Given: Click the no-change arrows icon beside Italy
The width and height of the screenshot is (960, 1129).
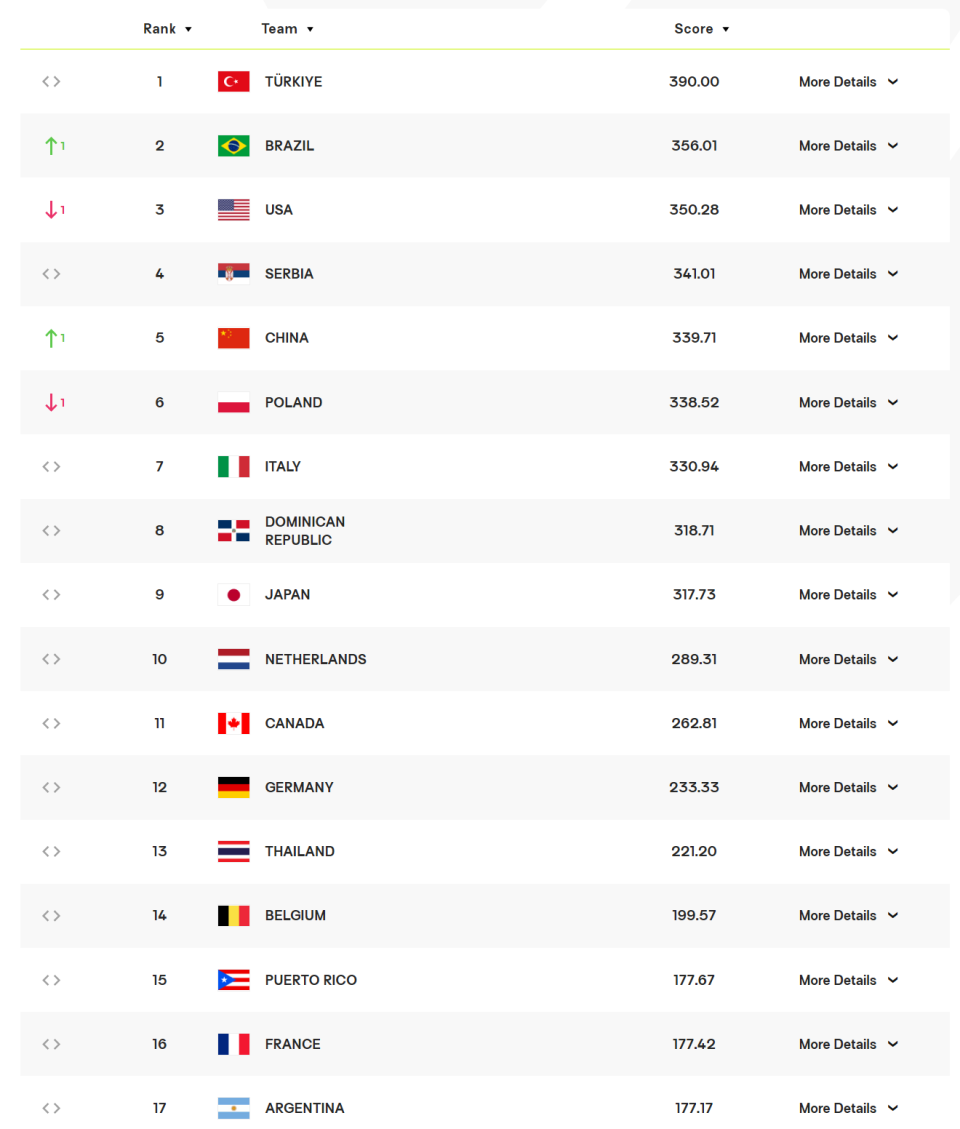Looking at the screenshot, I should click(x=51, y=467).
